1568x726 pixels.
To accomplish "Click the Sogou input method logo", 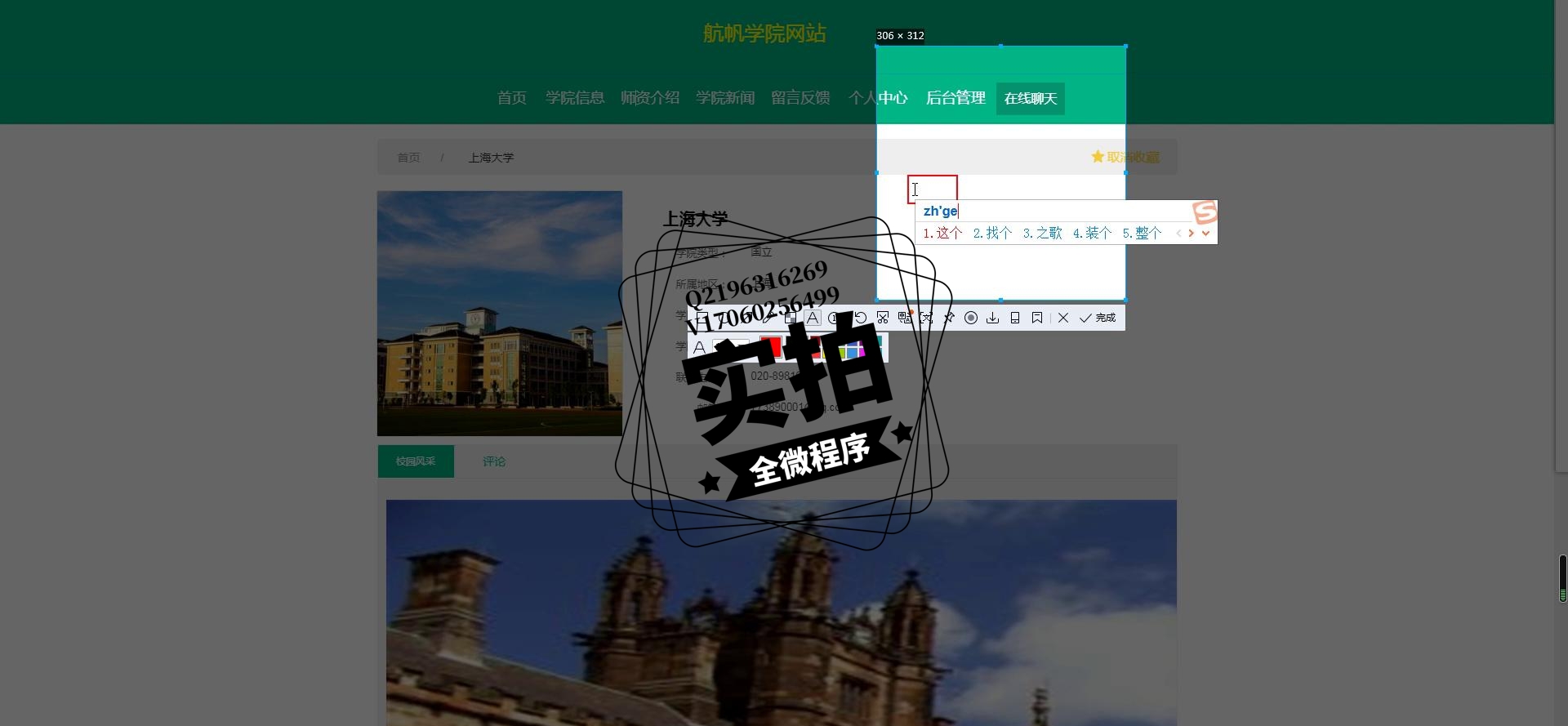I will tap(1205, 212).
